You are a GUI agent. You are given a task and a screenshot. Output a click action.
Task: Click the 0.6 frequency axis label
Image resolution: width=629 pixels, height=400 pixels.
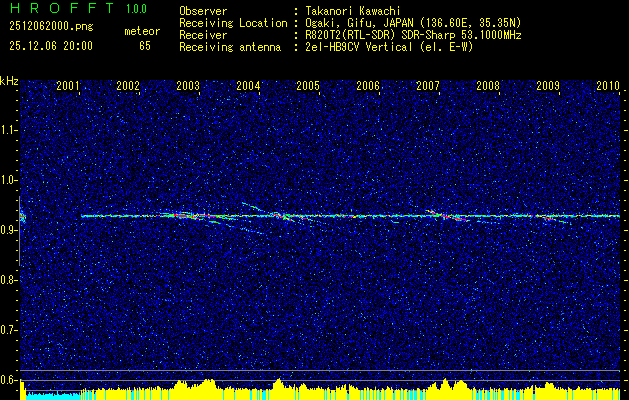pos(8,380)
